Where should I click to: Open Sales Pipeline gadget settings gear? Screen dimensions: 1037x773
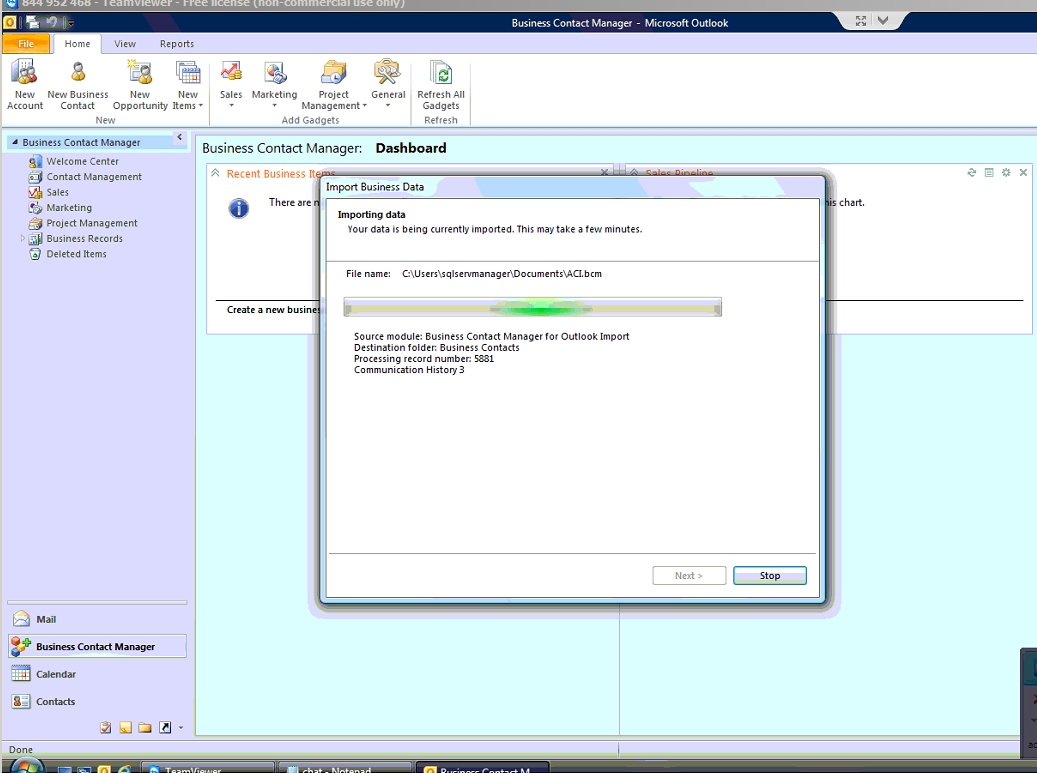pyautogui.click(x=1006, y=173)
